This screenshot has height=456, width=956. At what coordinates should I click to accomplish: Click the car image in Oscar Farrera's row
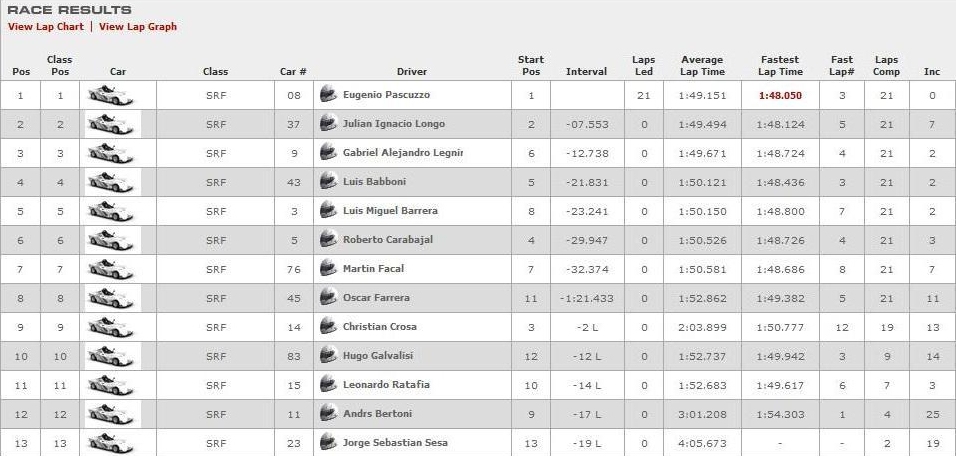(110, 298)
